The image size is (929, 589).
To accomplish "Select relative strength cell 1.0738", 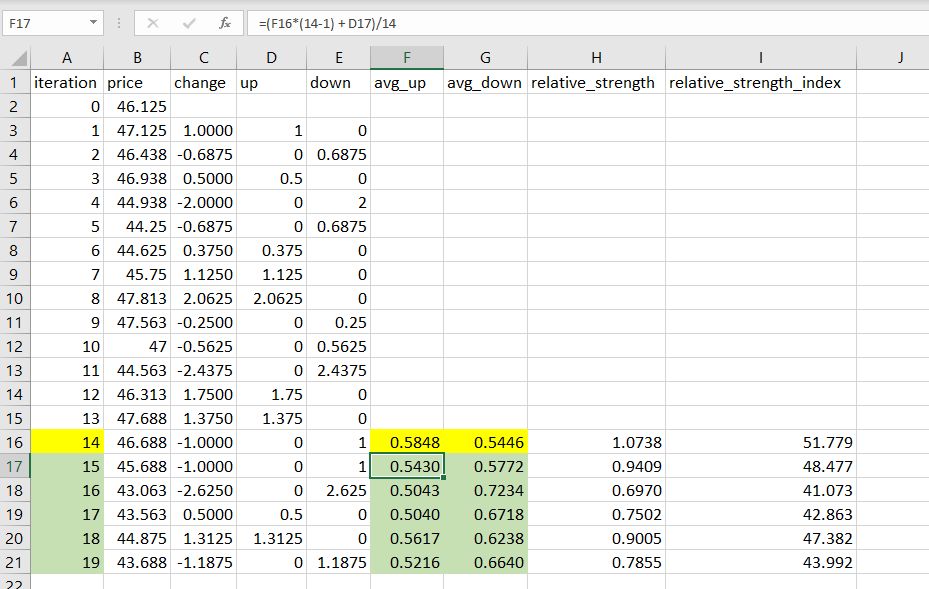I will (596, 442).
